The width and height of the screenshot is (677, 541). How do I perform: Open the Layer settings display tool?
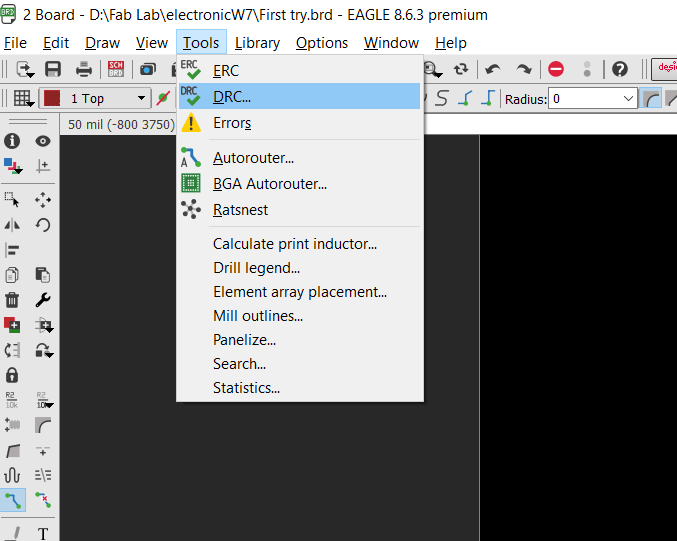[x=13, y=166]
